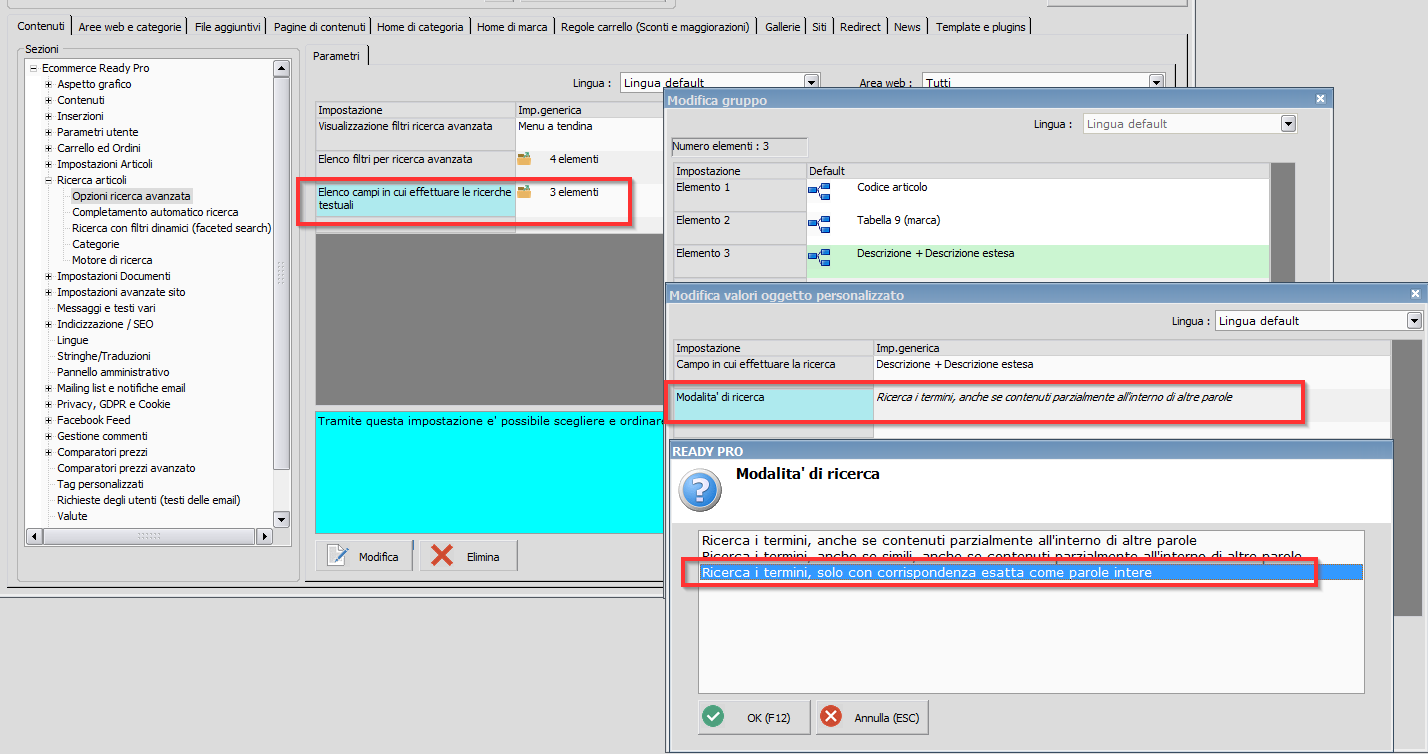Click the Codice articolo value in Elemento 1
The height and width of the screenshot is (754, 1428).
[x=892, y=187]
